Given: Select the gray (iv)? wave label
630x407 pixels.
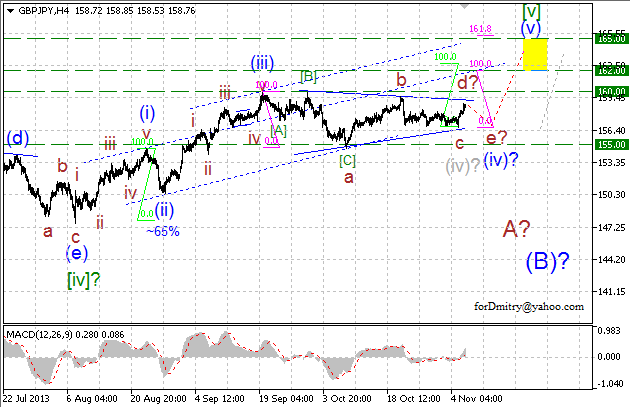Looking at the screenshot, I should (x=463, y=166).
